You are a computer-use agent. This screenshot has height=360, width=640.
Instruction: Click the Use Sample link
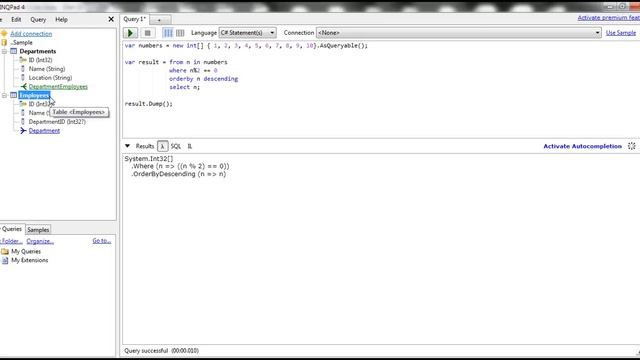click(x=621, y=33)
